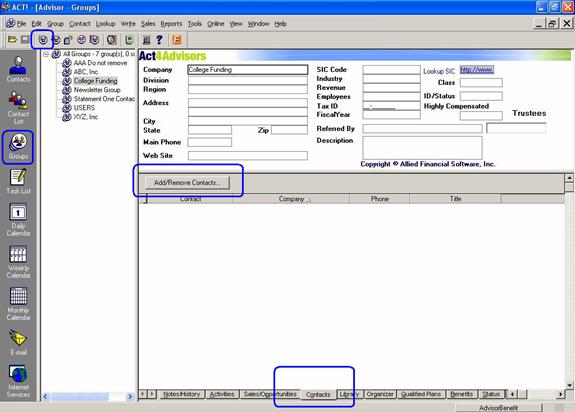Switch to the Status tab
This screenshot has height=412, width=575.
coord(491,394)
